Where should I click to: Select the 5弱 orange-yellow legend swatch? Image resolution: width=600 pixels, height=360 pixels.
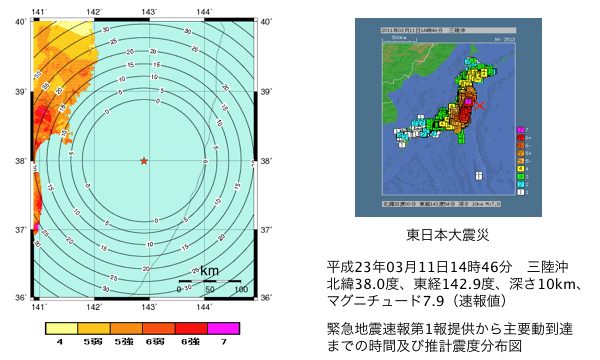point(94,328)
